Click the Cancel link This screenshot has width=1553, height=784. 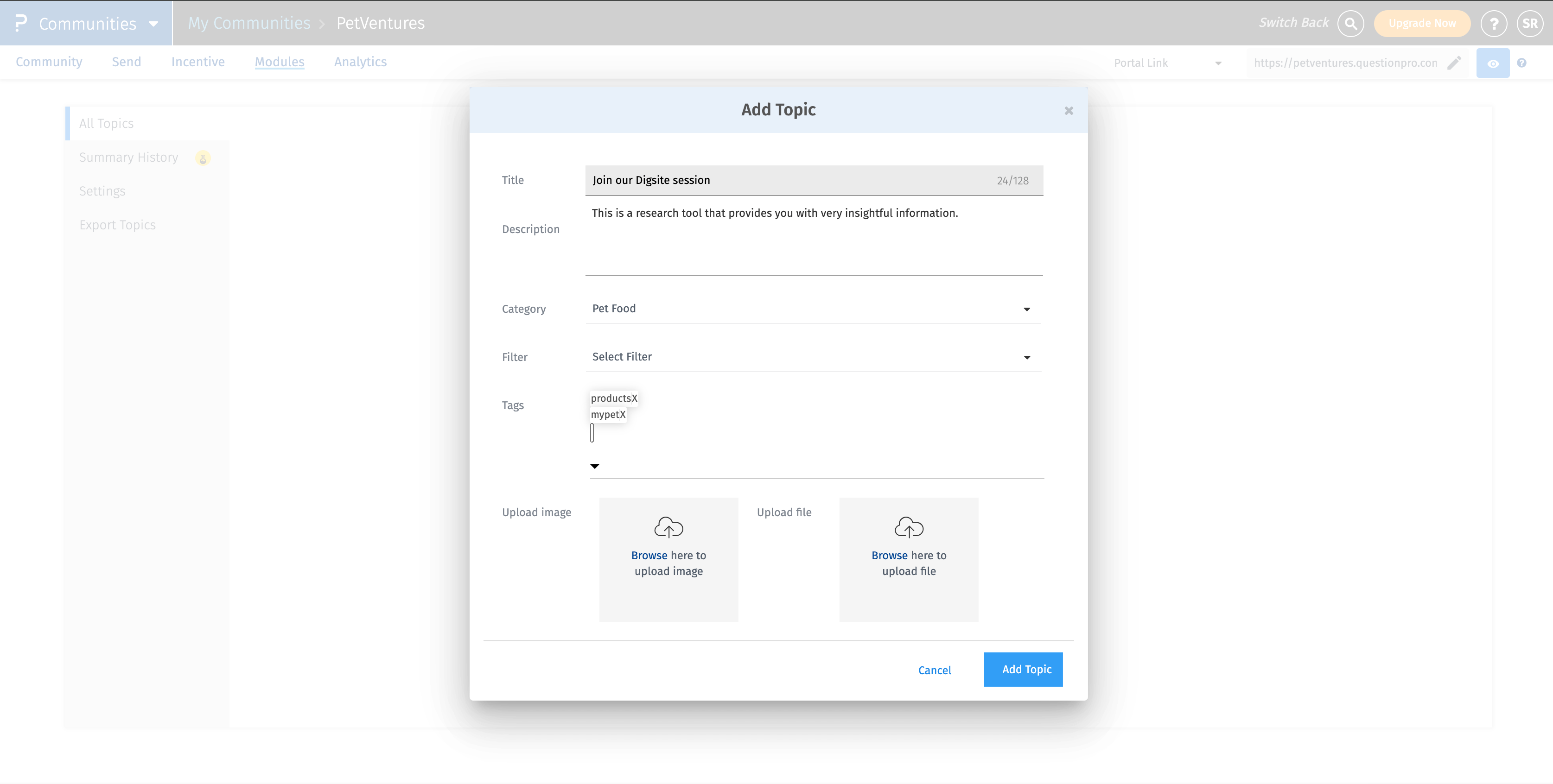pos(935,670)
